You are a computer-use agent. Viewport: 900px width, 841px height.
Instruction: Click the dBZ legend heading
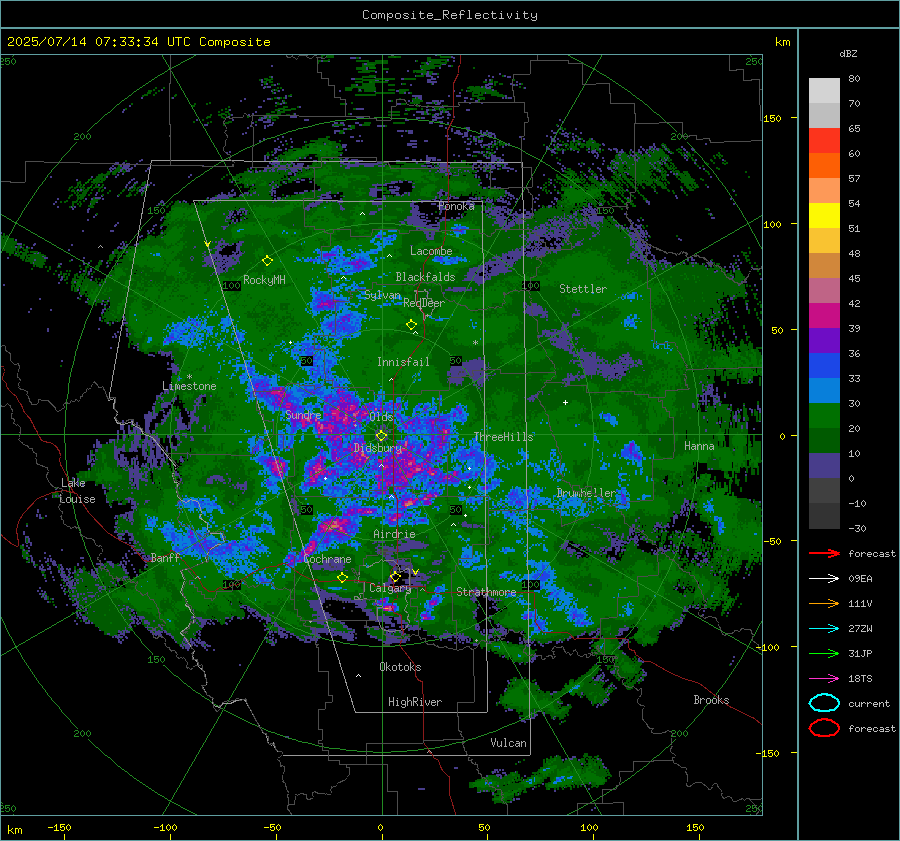click(x=848, y=54)
